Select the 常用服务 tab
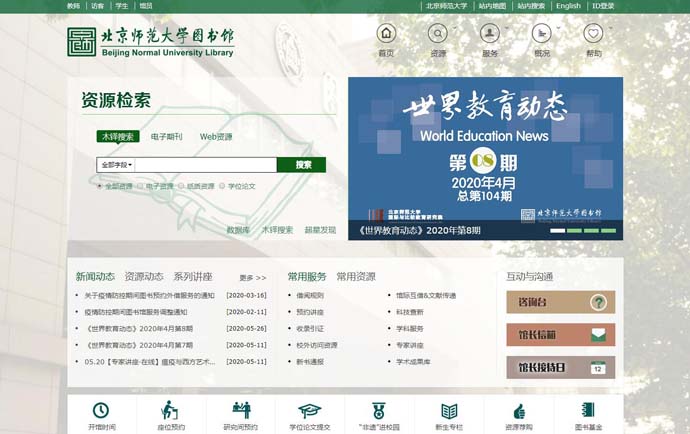Image resolution: width=690 pixels, height=434 pixels. [x=307, y=276]
